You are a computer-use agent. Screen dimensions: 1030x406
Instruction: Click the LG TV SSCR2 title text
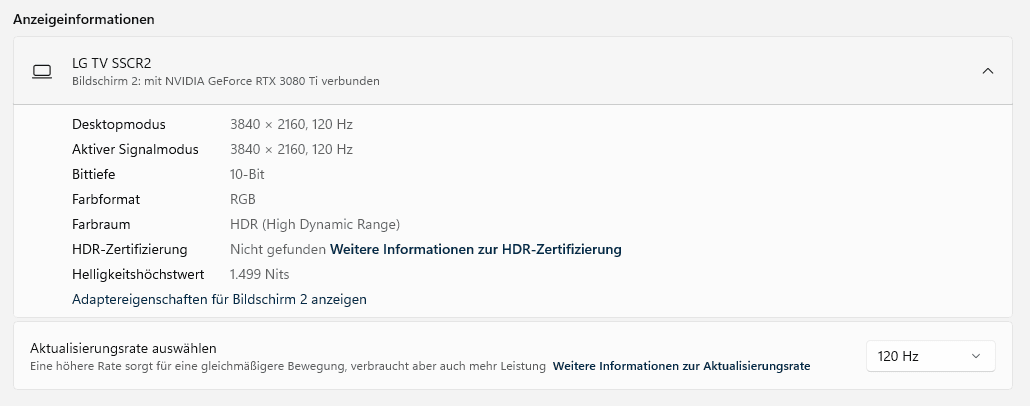click(x=111, y=63)
